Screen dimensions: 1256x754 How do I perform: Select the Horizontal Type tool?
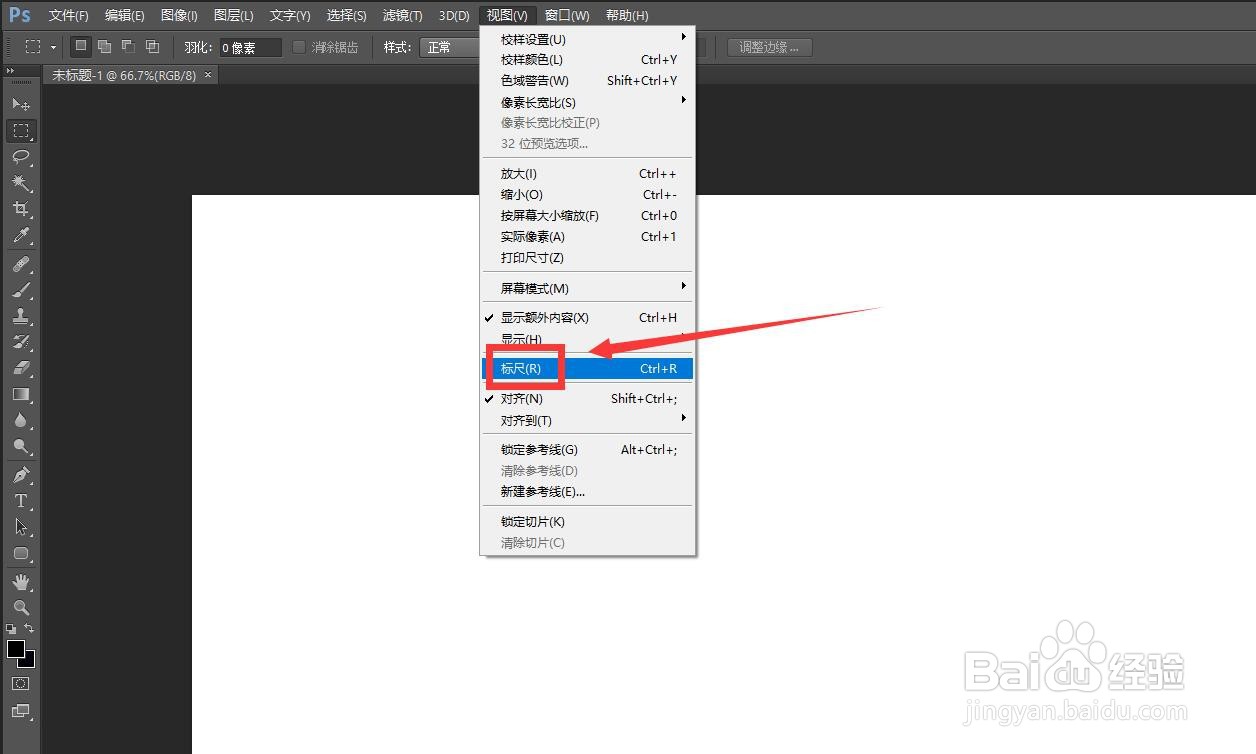click(x=22, y=500)
